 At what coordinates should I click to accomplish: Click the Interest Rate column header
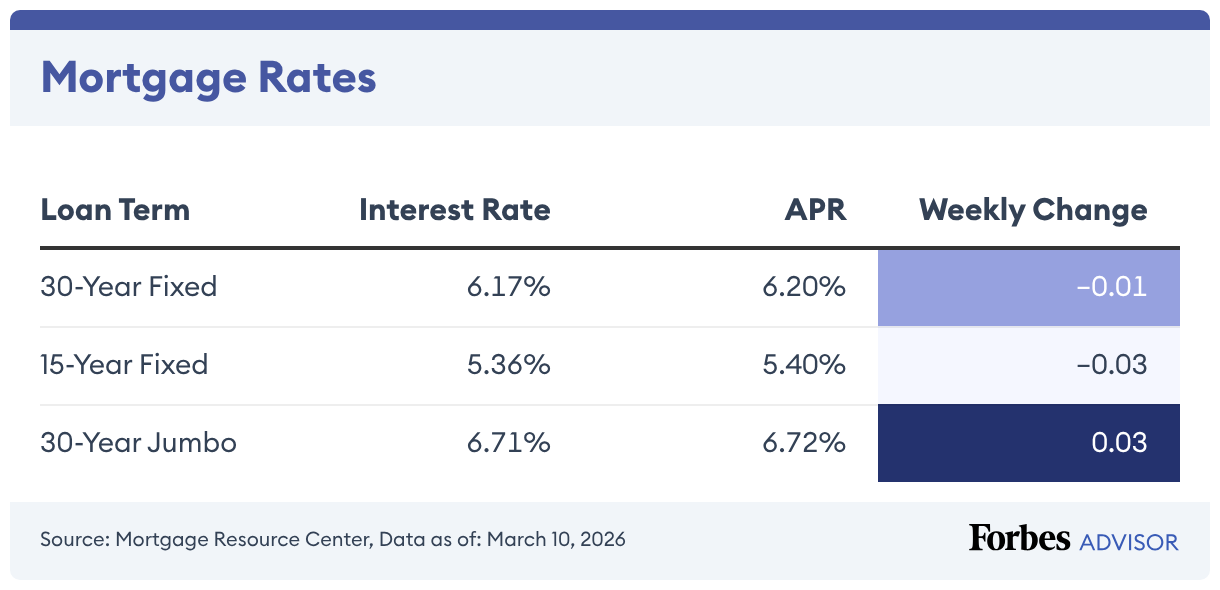454,210
